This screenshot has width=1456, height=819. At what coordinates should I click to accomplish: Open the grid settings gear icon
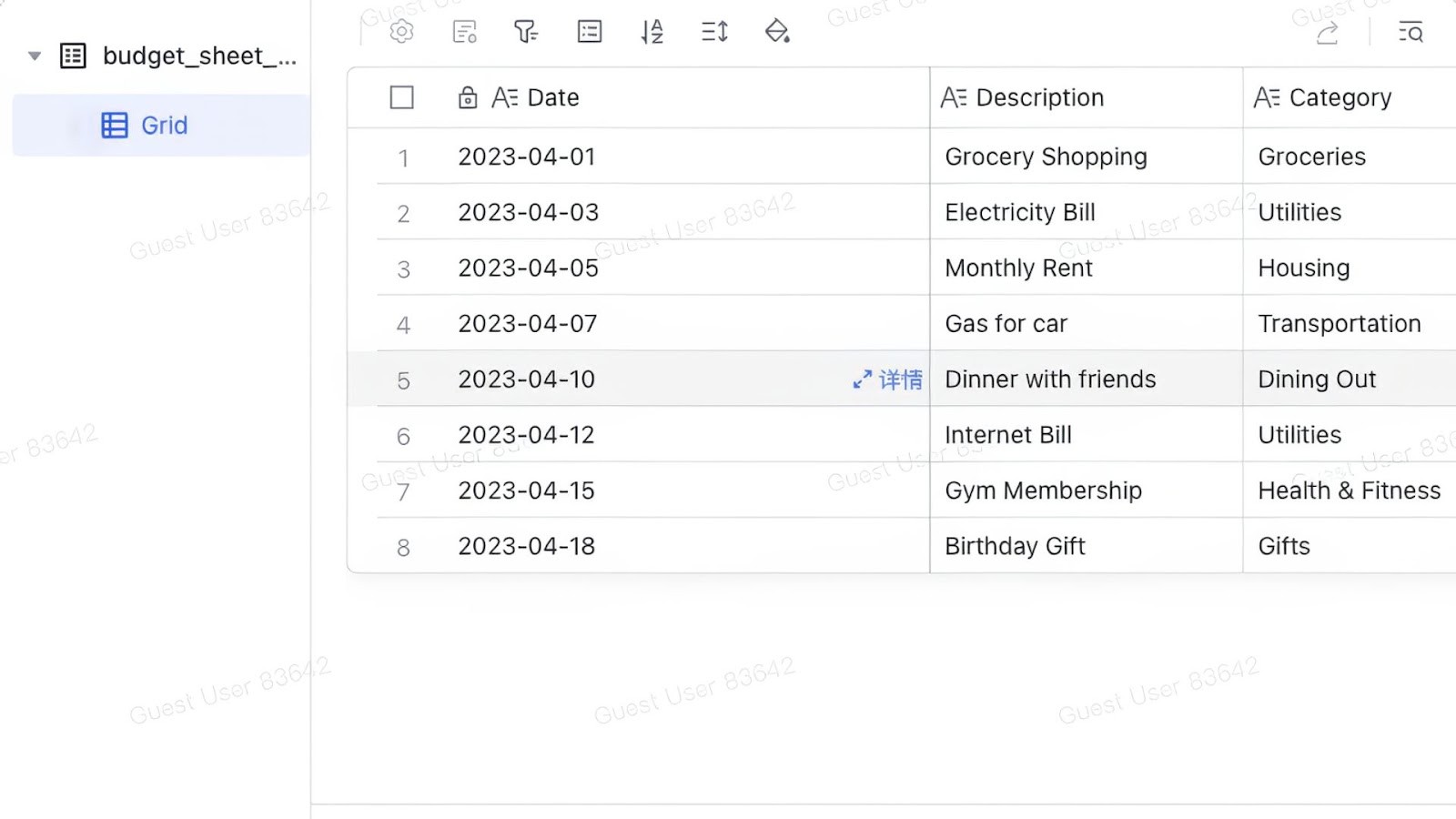(400, 31)
